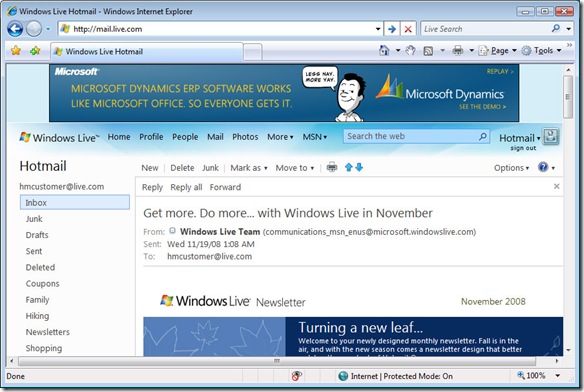Viewport: 584px width, 392px height.
Task: Open the Page menu
Action: (498, 50)
